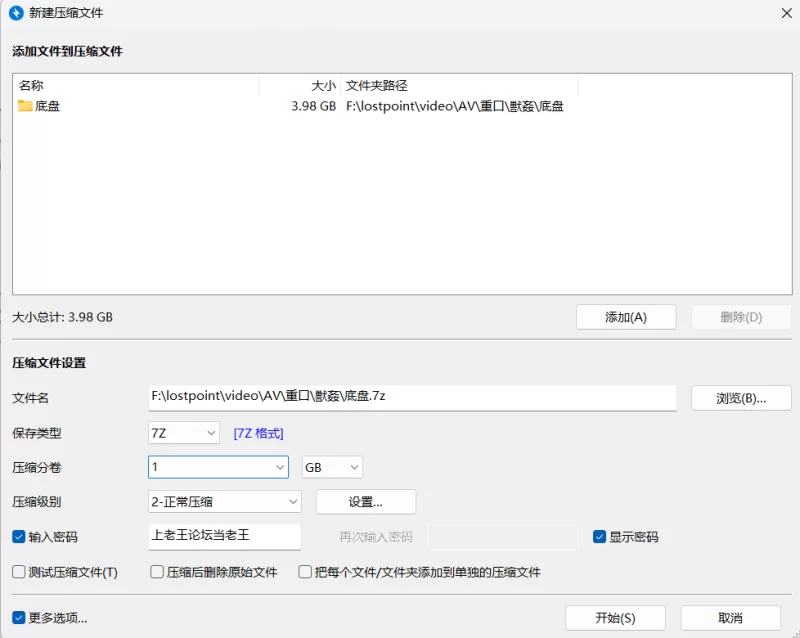Enable 压缩后删除原始文件 checkbox
This screenshot has height=638, width=800.
coord(157,572)
